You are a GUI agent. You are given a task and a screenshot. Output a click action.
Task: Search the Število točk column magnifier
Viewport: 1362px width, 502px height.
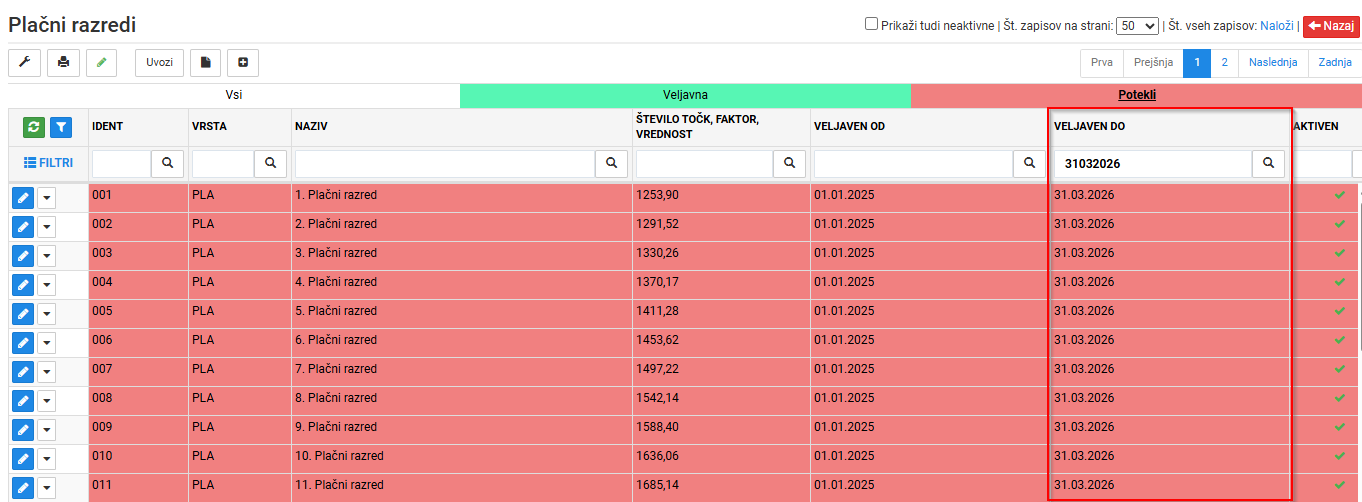(789, 162)
